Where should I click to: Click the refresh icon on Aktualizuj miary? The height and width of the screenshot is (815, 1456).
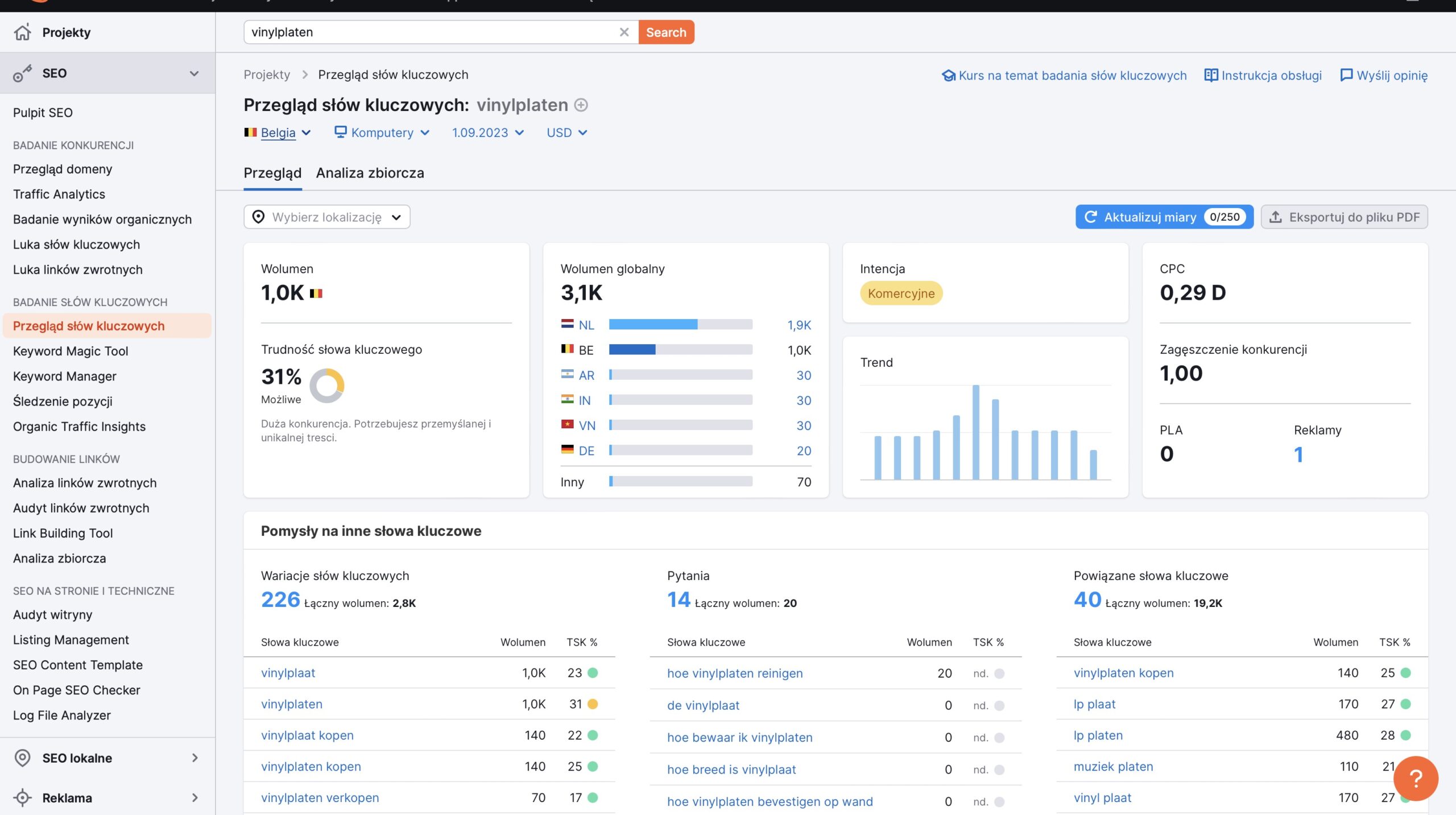click(x=1090, y=217)
